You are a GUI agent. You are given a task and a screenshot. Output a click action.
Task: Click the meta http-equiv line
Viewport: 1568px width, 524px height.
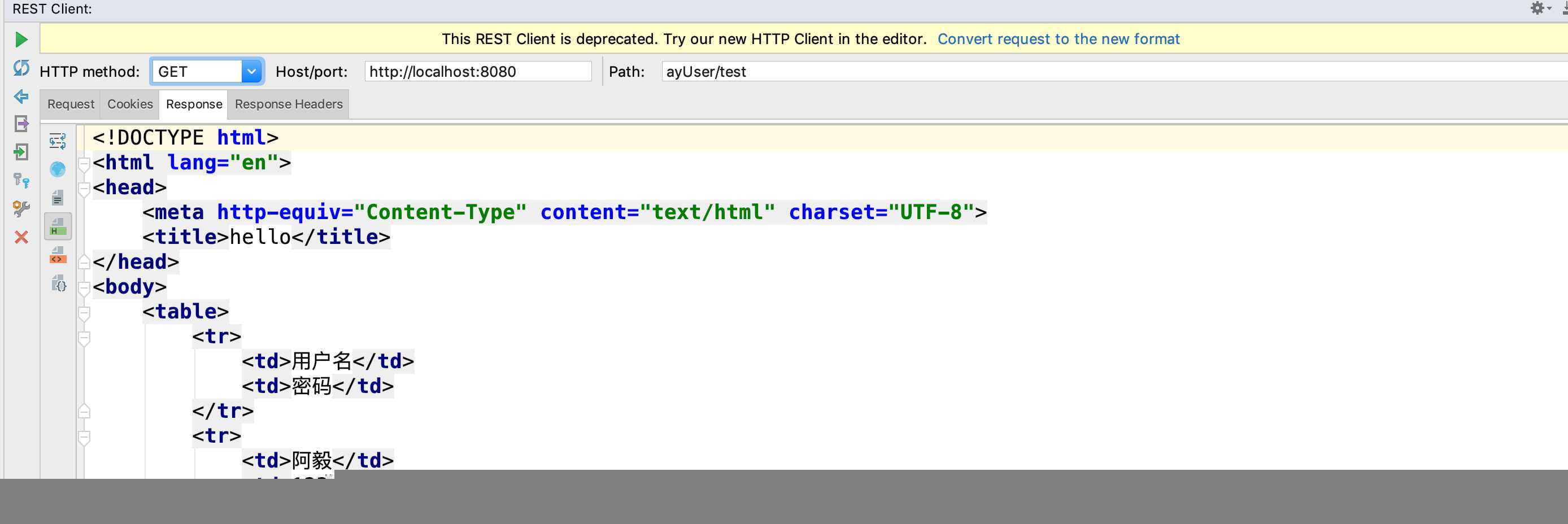tap(564, 212)
